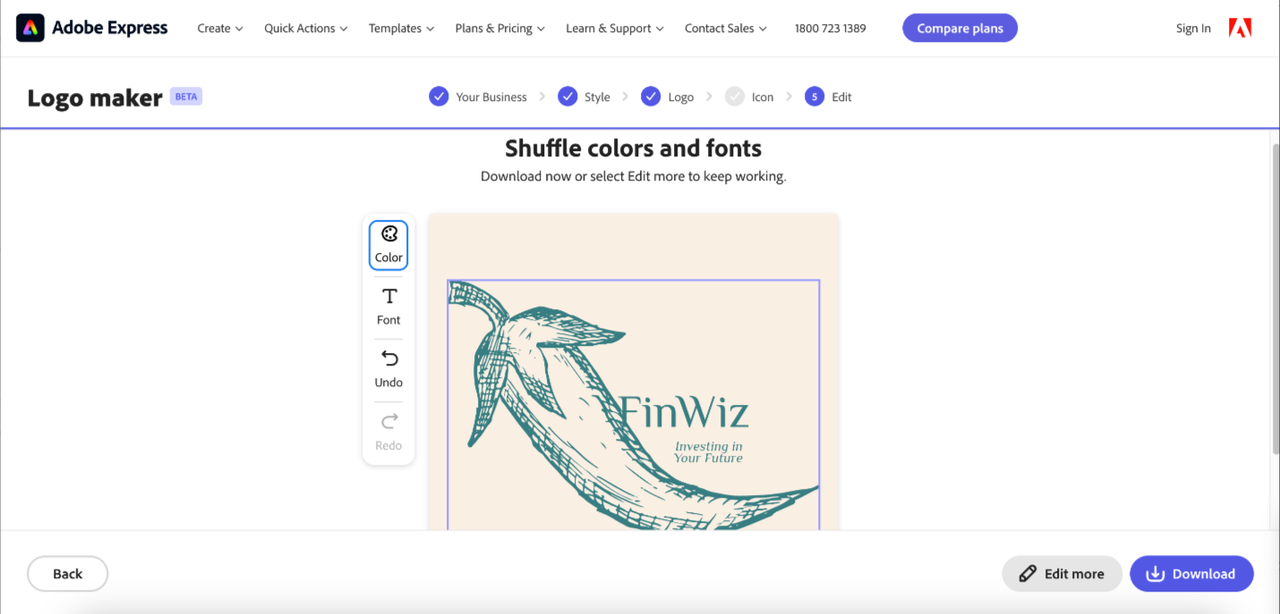
Task: Open the Plans & Pricing dropdown
Action: pos(500,28)
